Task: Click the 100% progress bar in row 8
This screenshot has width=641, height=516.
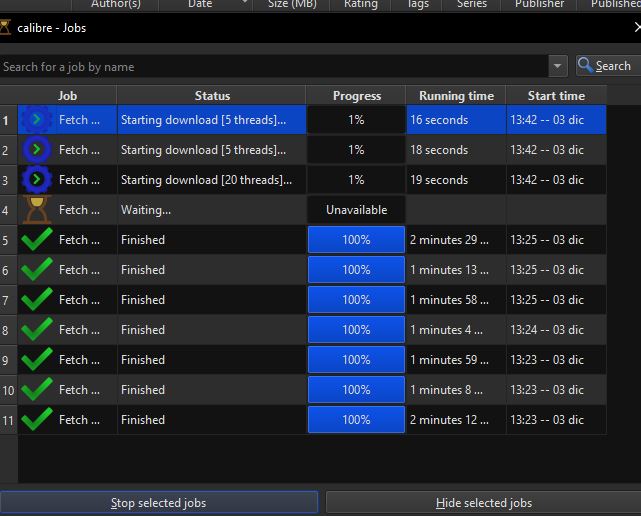Action: click(356, 330)
